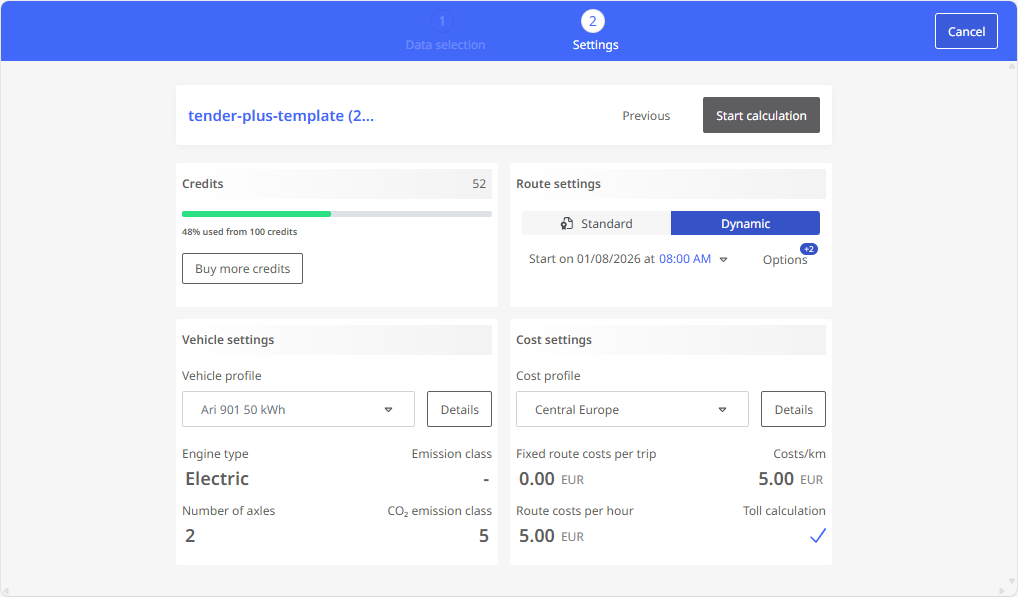Click the Toll calculation checkmark icon

(817, 536)
